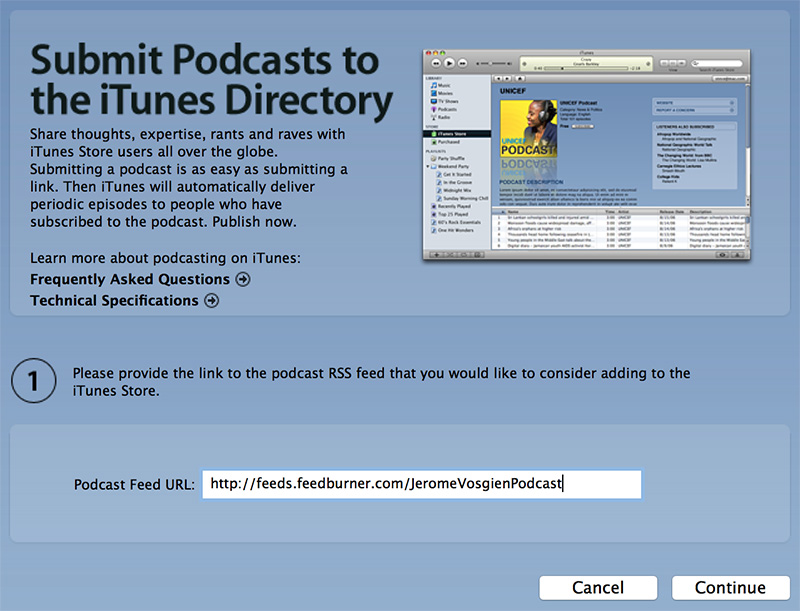Click the iTunes window preview image
This screenshot has height=611, width=800.
(x=587, y=155)
